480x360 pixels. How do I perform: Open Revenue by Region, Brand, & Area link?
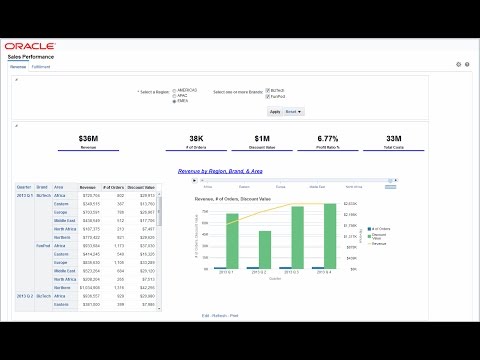(x=220, y=171)
